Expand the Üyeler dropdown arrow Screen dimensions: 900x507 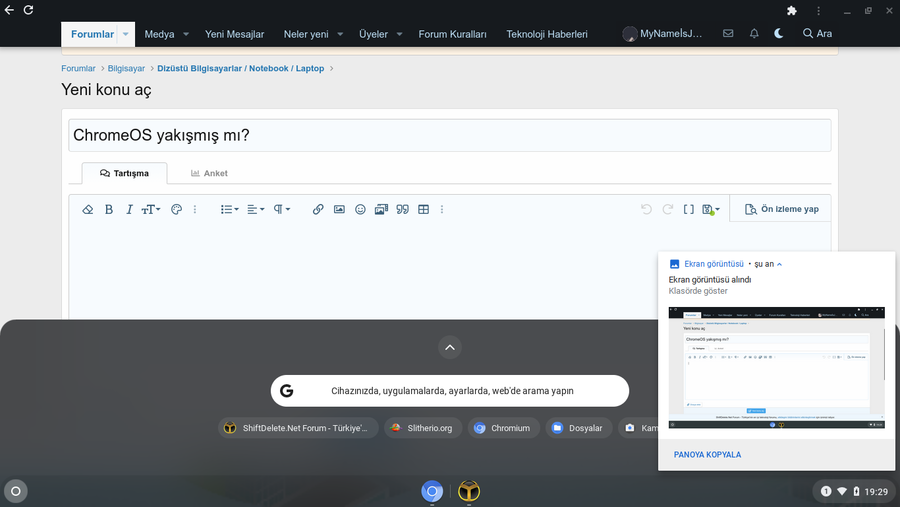pos(399,34)
